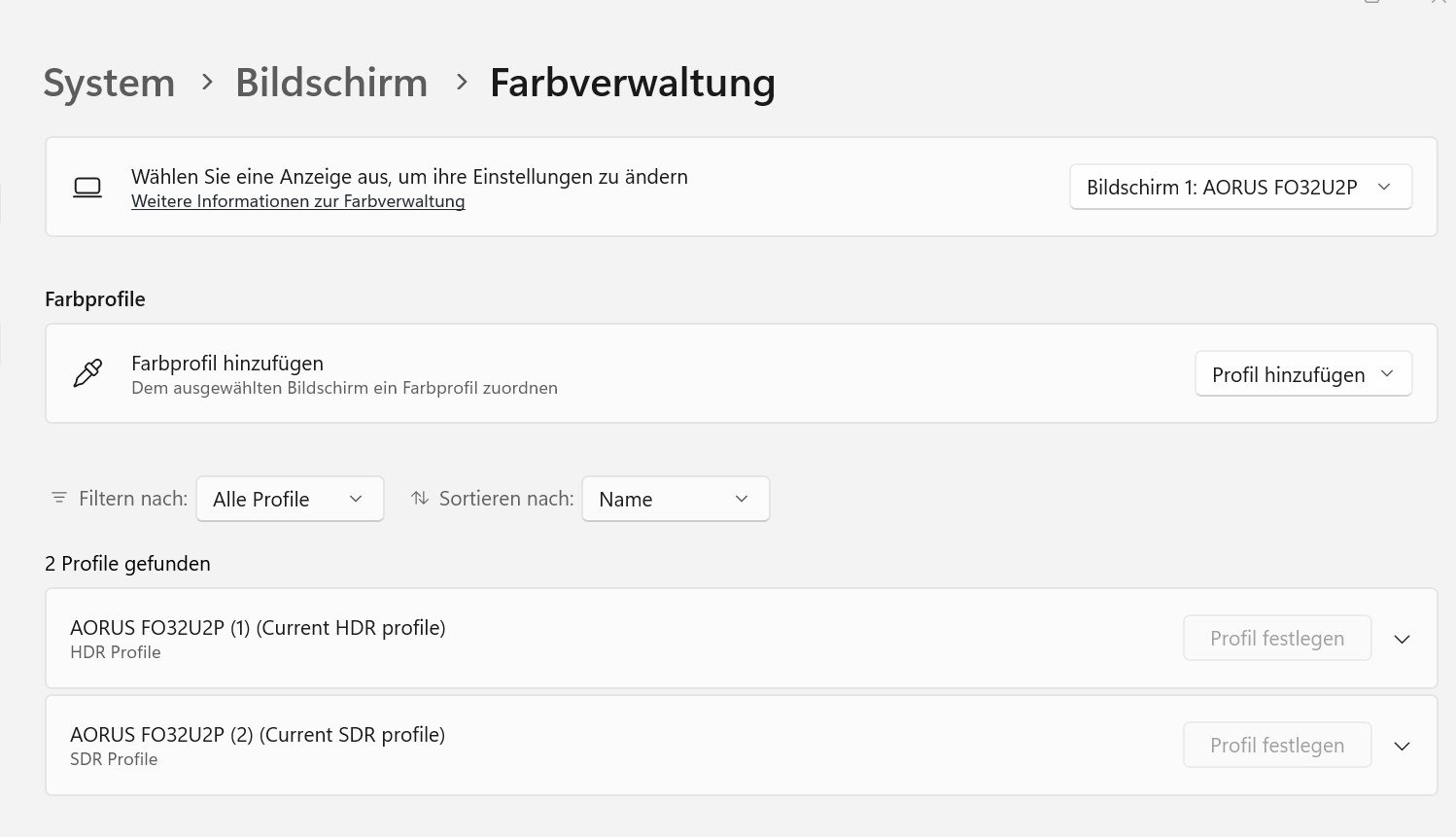1456x837 pixels.
Task: Click the sort arrows icon
Action: [x=420, y=498]
